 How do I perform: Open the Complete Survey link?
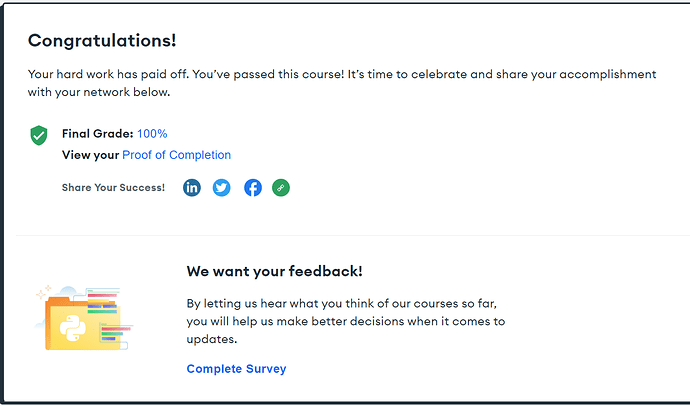click(236, 369)
